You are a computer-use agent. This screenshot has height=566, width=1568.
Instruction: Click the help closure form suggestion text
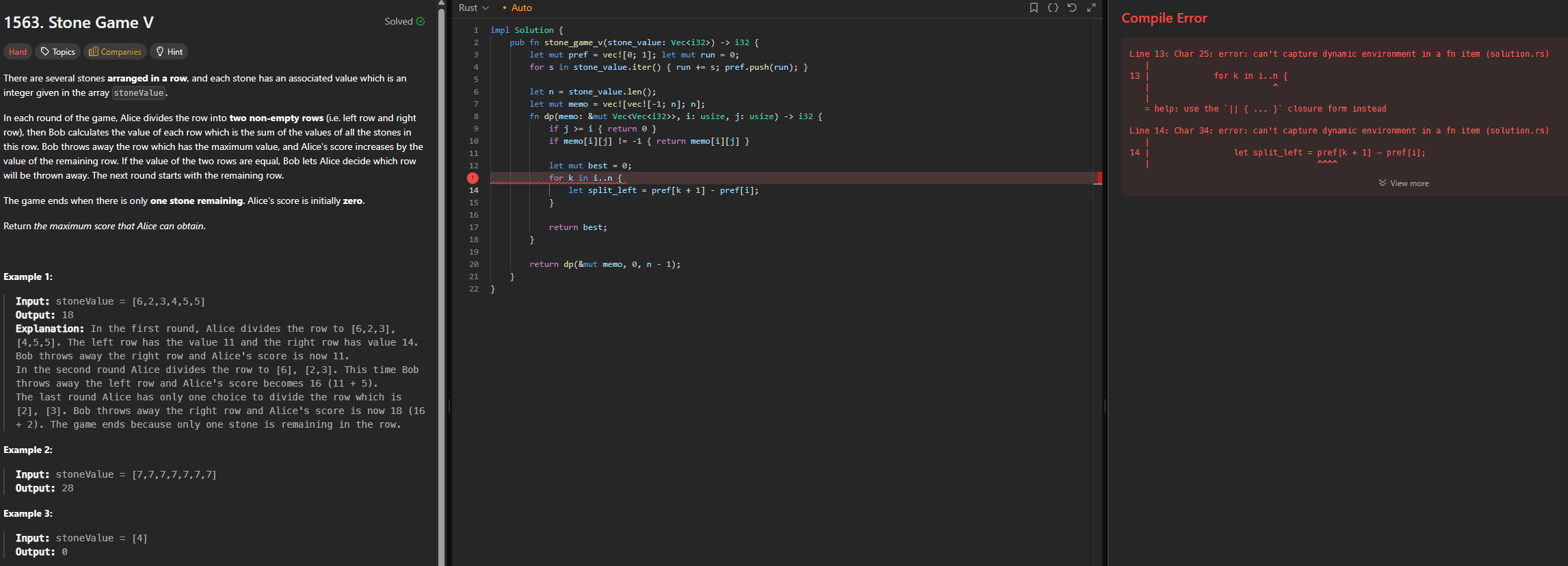(1265, 109)
